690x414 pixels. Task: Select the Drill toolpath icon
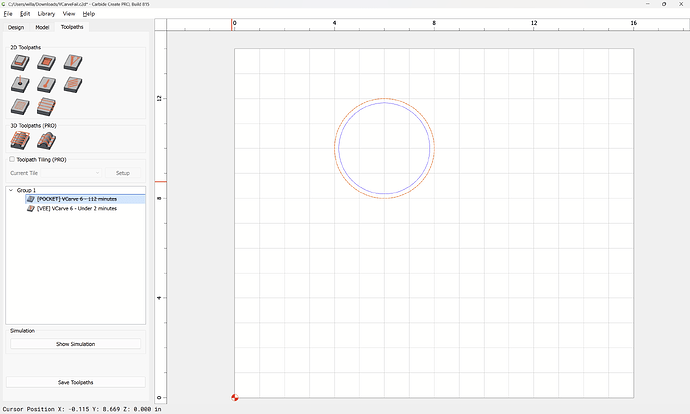[x=20, y=84]
